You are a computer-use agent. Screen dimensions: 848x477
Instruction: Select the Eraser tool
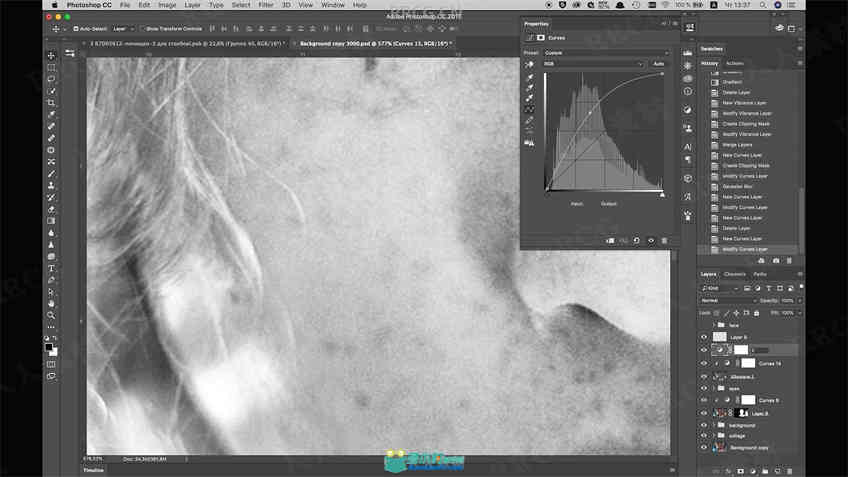[51, 209]
